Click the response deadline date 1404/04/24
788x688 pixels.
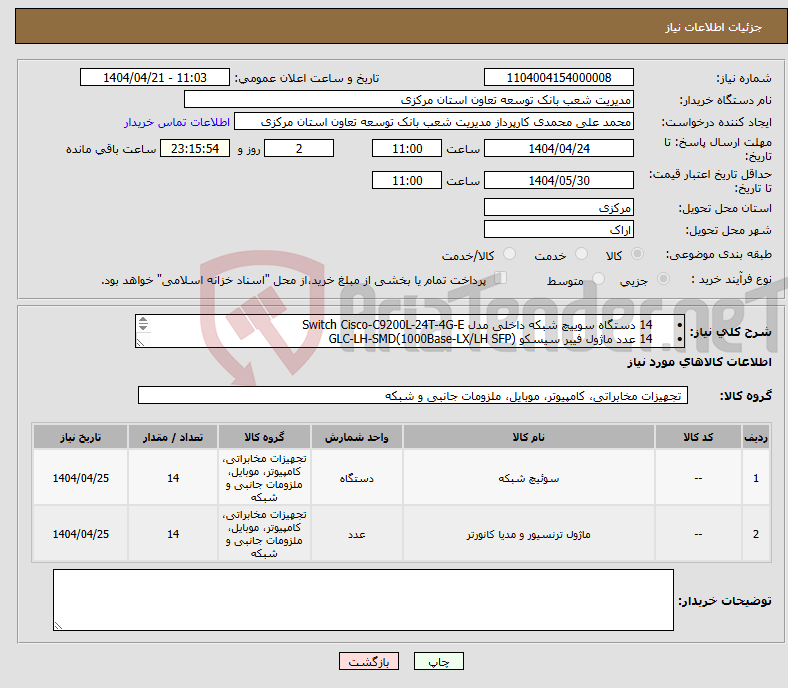558,148
